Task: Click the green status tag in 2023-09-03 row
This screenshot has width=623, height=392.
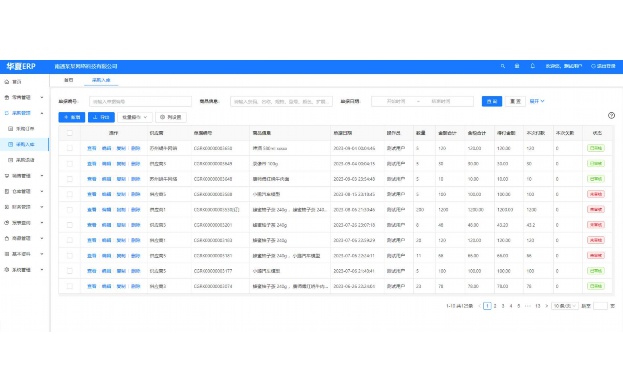Action: tap(596, 179)
